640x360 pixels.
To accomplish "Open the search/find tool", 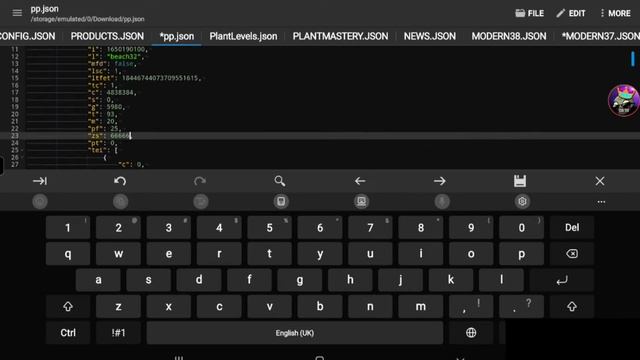I will pyautogui.click(x=280, y=181).
